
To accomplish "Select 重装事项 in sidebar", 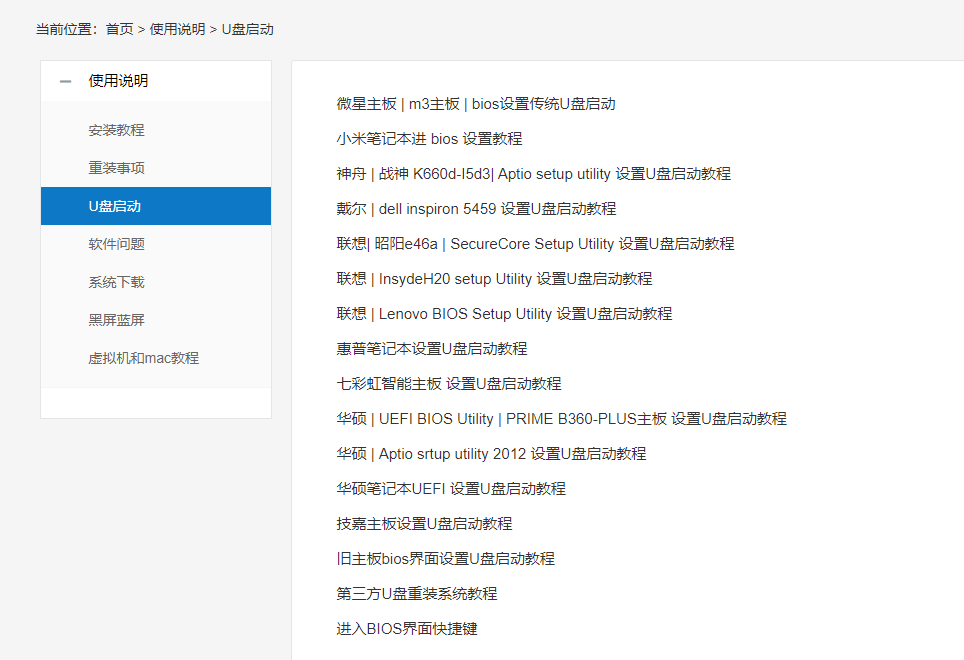I will coord(116,168).
